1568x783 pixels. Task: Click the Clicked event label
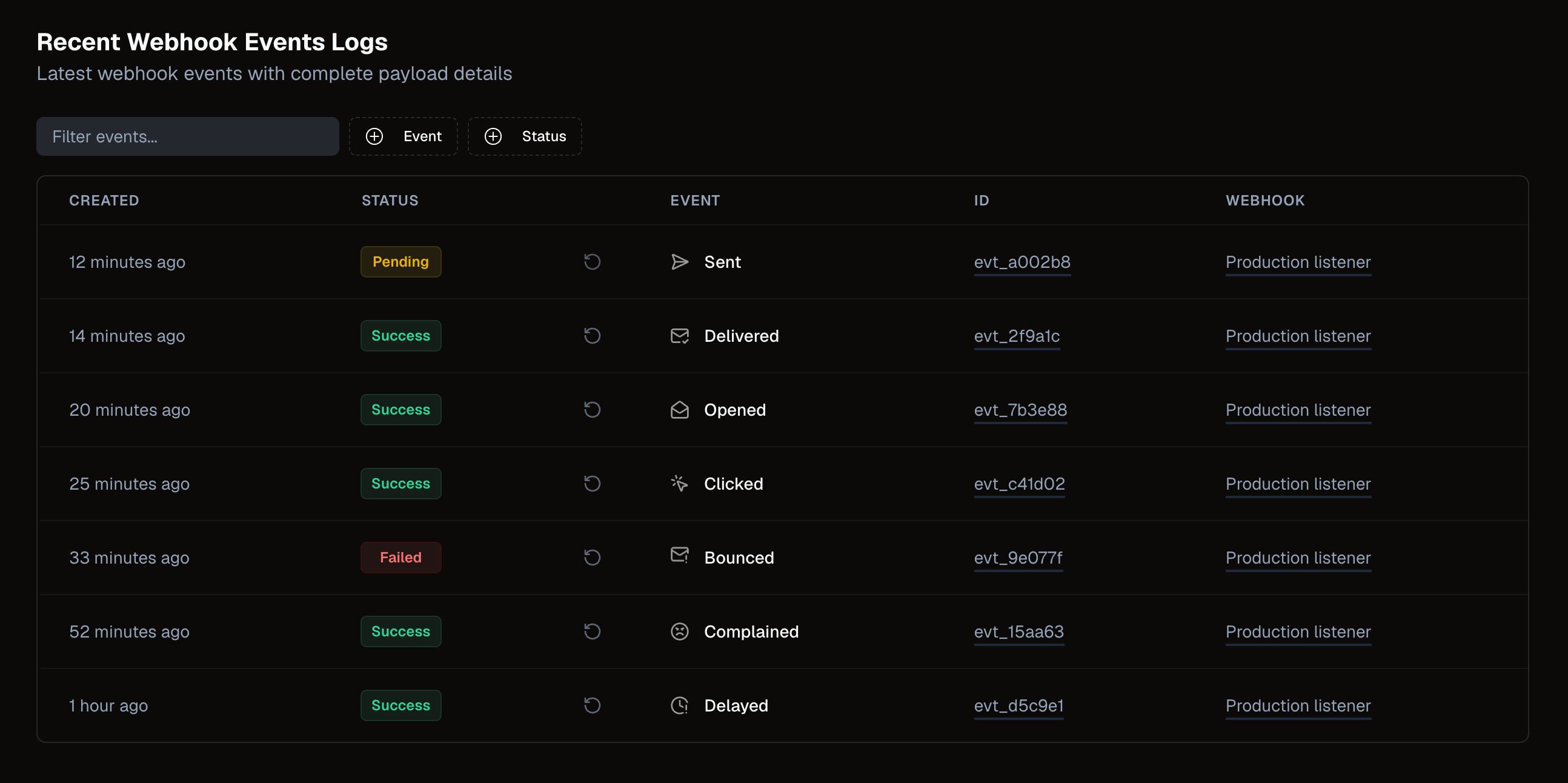[734, 484]
